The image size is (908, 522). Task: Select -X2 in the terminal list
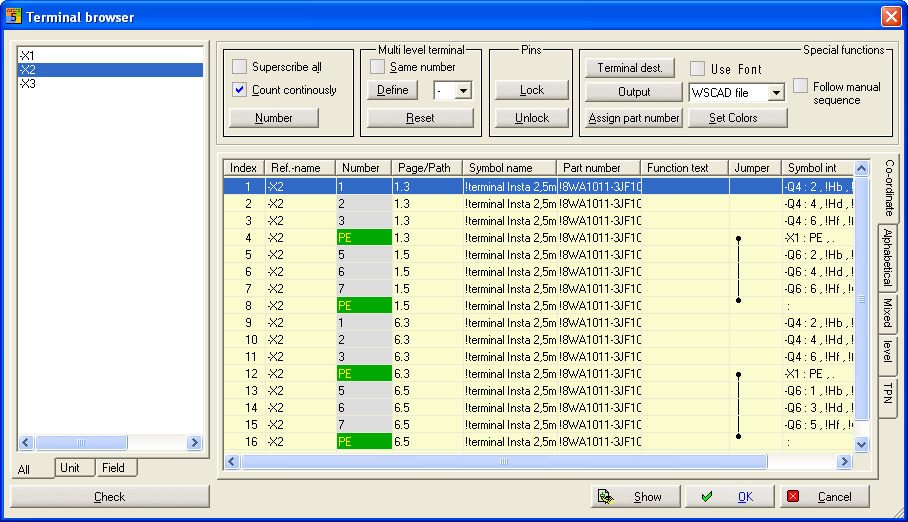click(110, 70)
